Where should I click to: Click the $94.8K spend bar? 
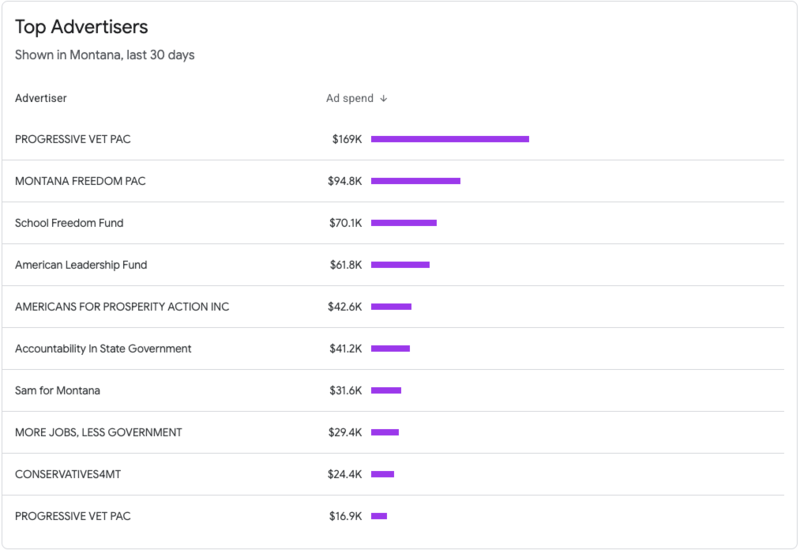(x=416, y=181)
